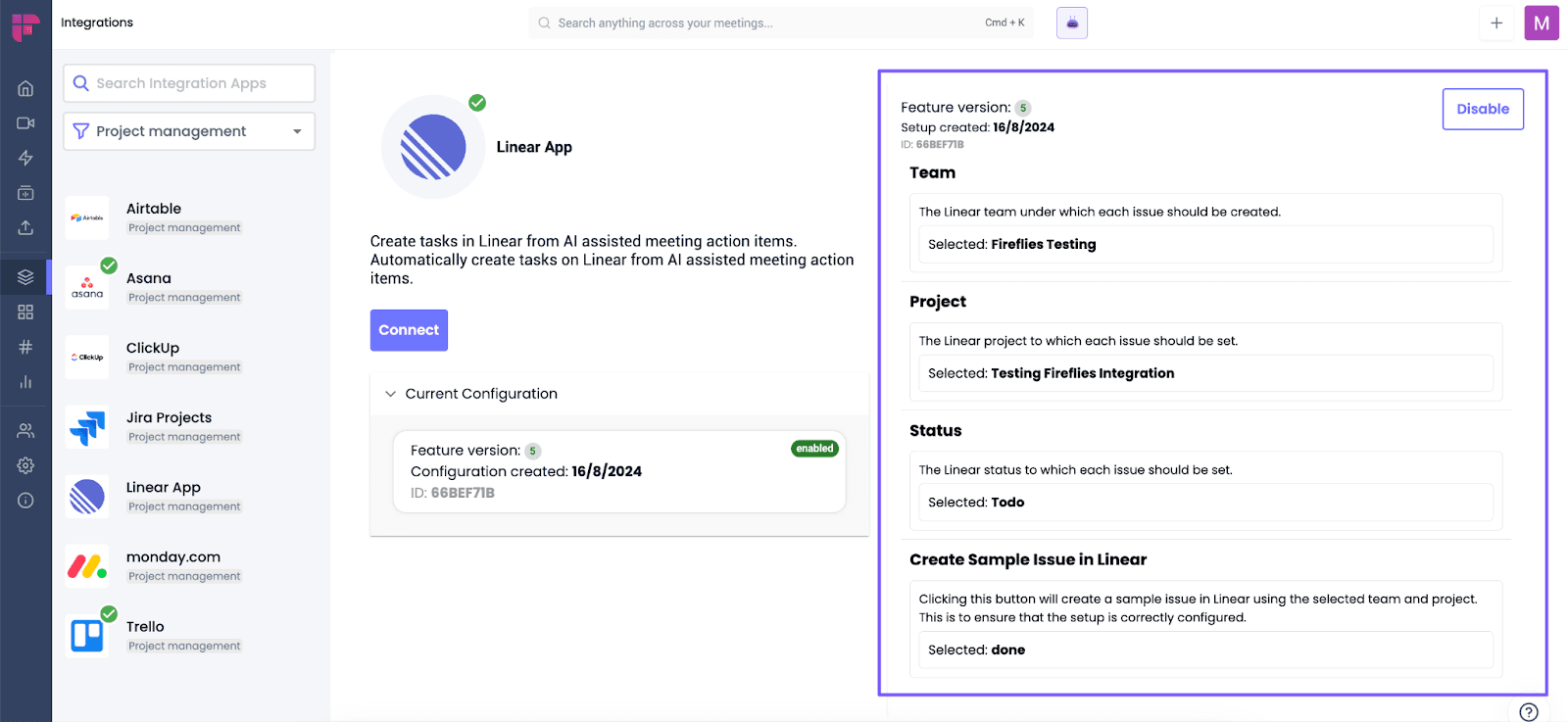Click the Linear App heading
1568x722 pixels.
tap(534, 147)
